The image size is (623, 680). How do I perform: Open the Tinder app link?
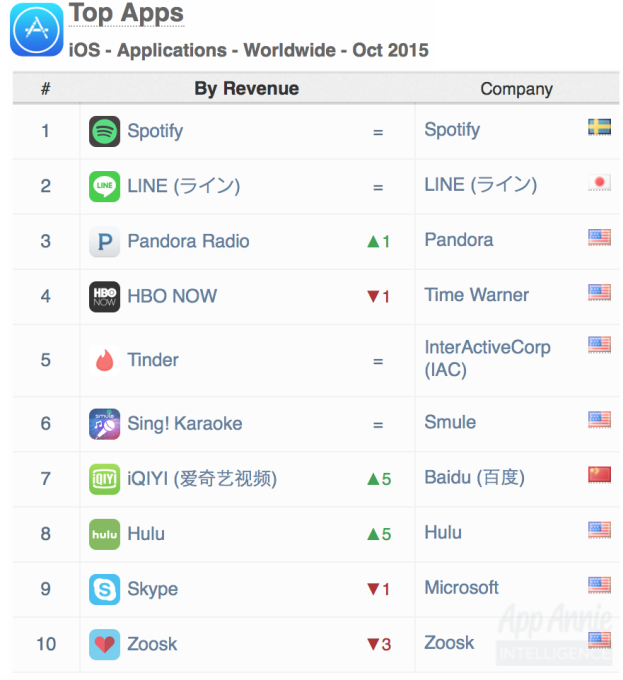coord(153,360)
